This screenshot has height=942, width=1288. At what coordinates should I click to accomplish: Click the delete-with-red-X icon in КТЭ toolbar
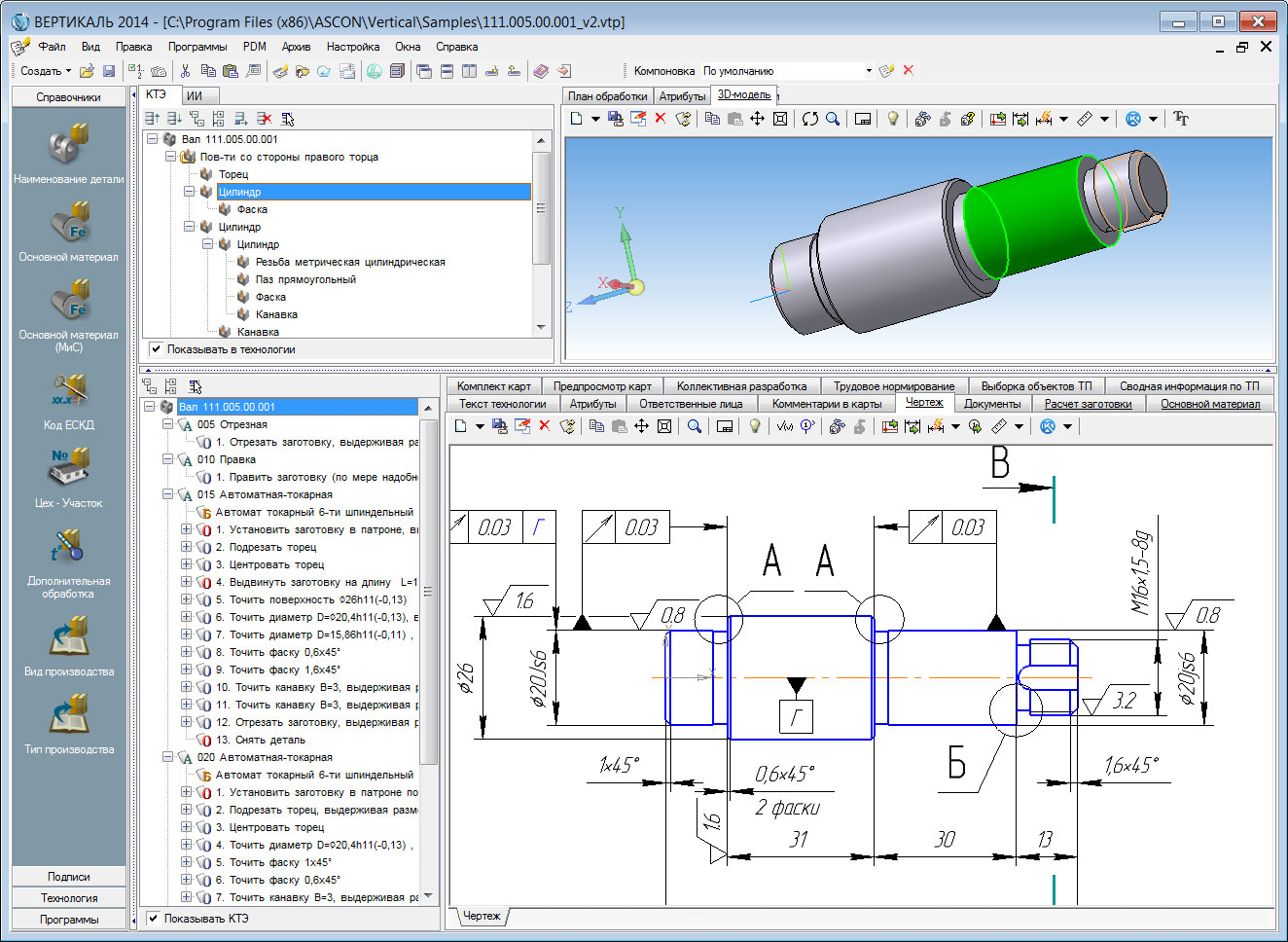click(264, 119)
